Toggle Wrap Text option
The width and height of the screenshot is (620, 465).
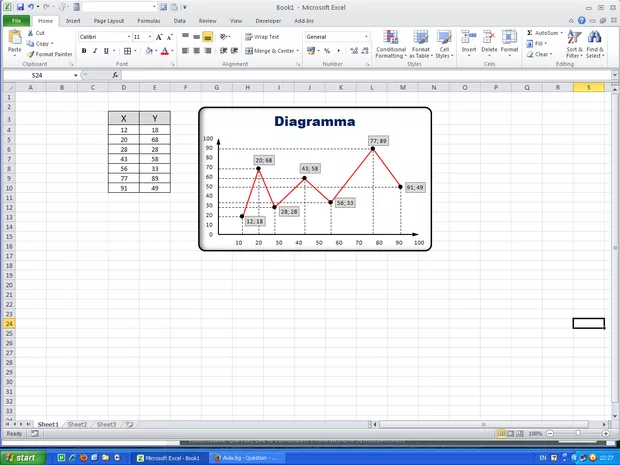[262, 37]
